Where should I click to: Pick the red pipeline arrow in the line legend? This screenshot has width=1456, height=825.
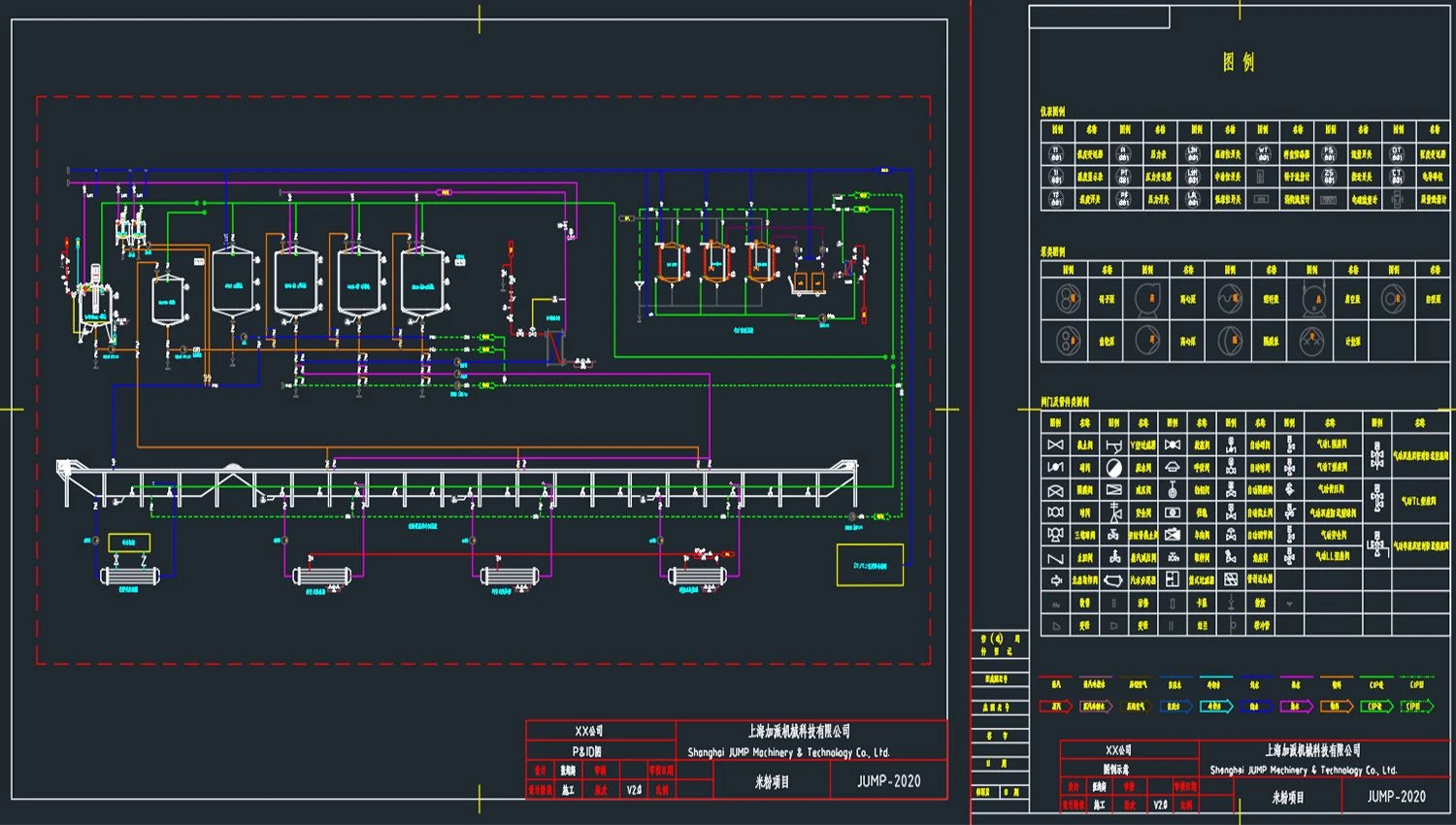(1056, 707)
